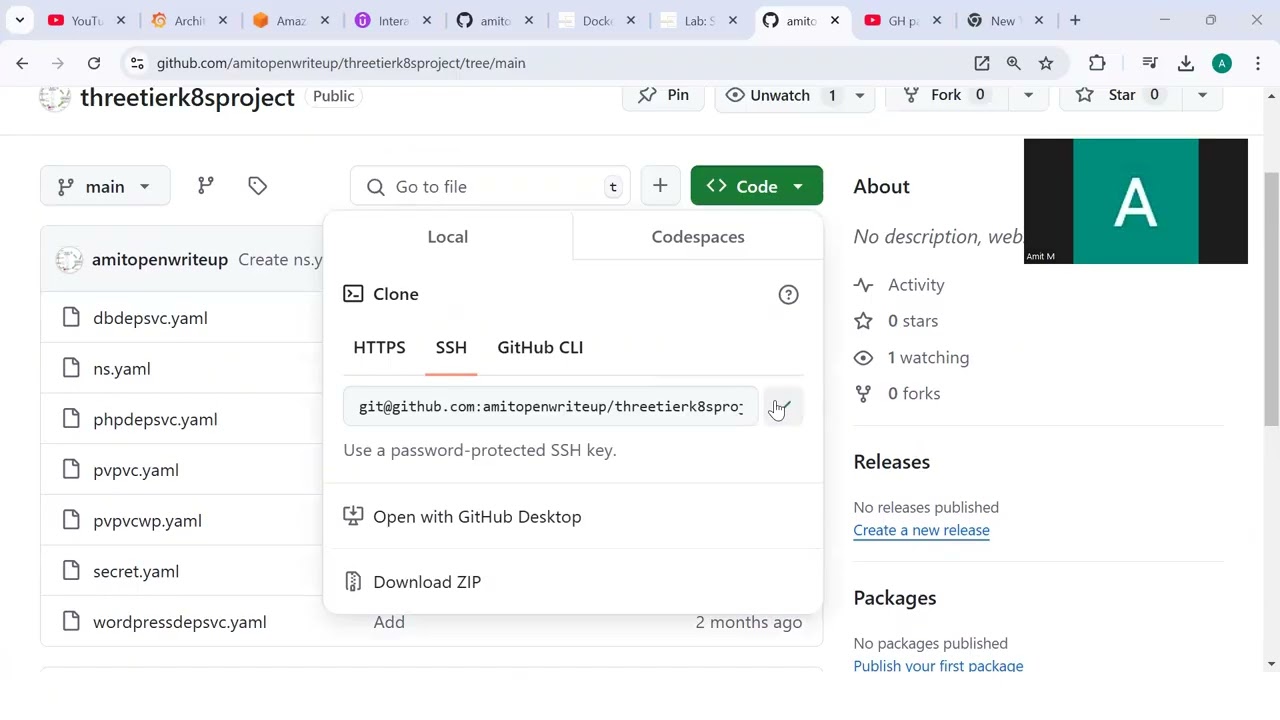Image resolution: width=1280 pixels, height=720 pixels.
Task: Open browser extensions puzzle icon
Action: [x=1097, y=63]
